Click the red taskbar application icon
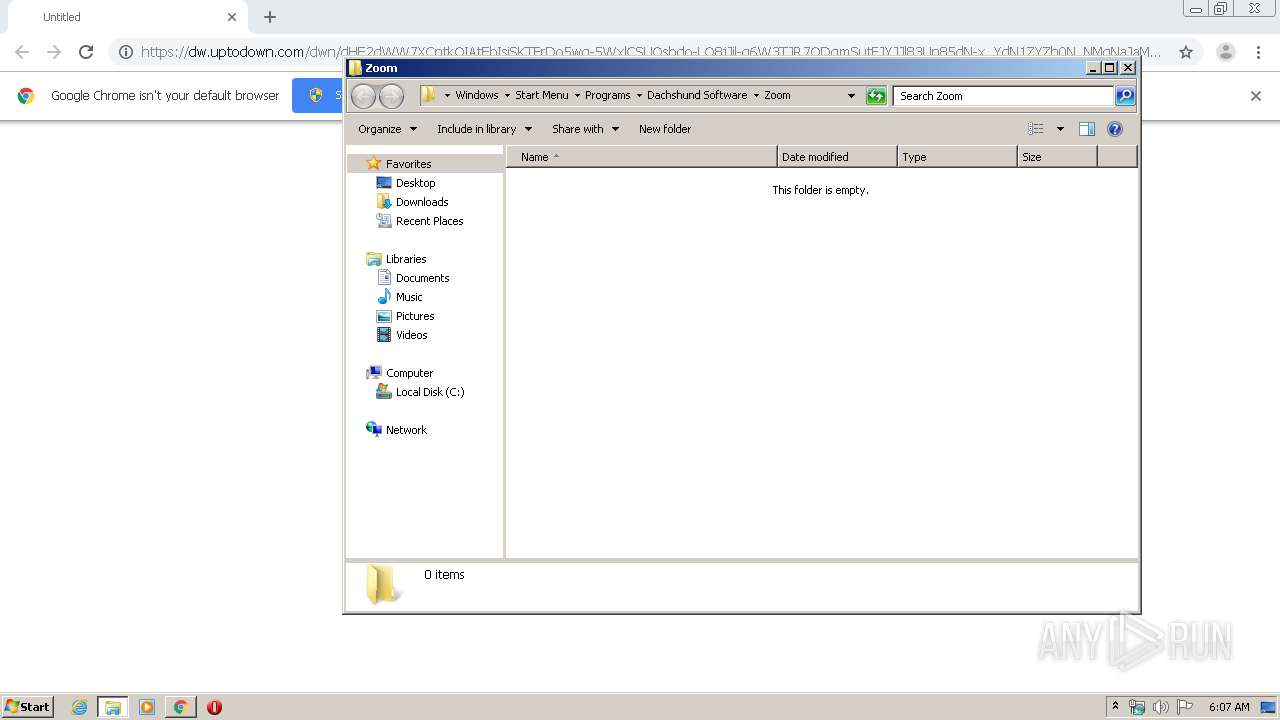The width and height of the screenshot is (1280, 720). 214,707
